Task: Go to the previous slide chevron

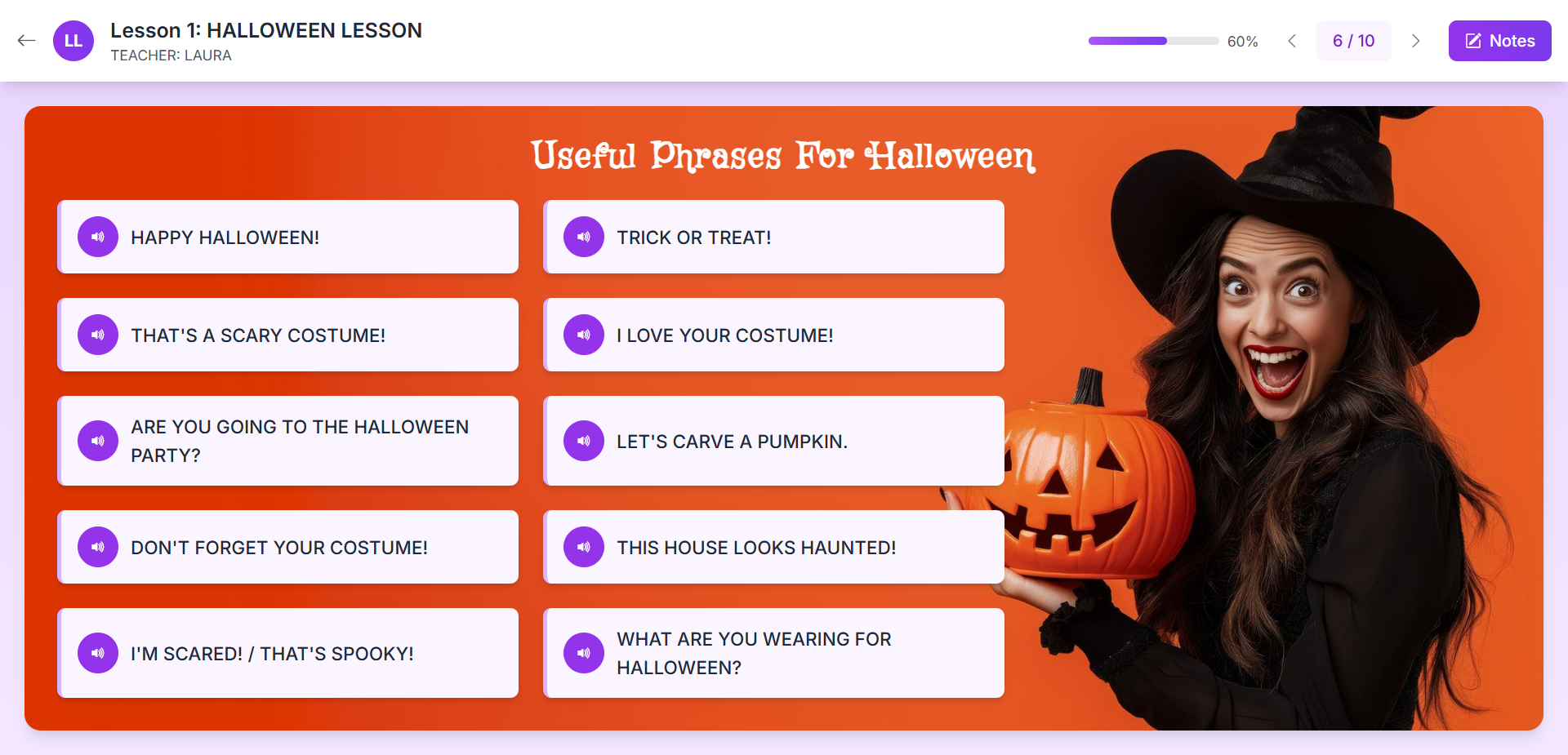Action: click(x=1292, y=41)
